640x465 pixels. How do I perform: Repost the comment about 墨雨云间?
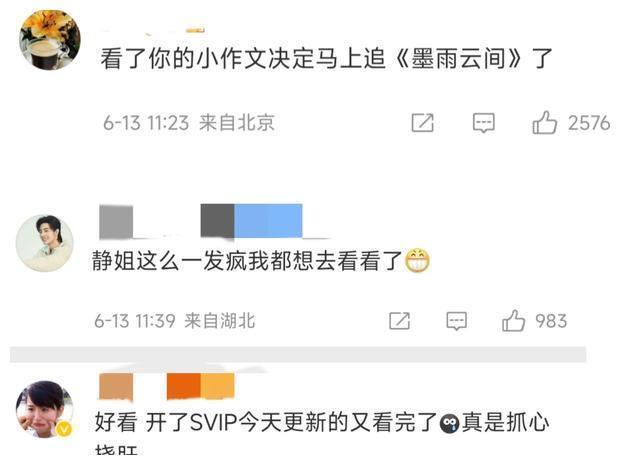(x=422, y=122)
